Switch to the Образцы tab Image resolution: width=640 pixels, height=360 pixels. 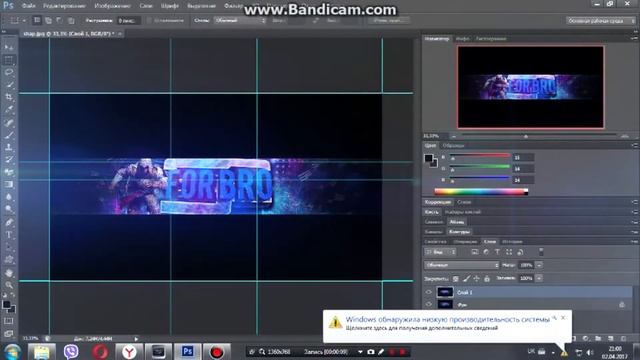(453, 146)
